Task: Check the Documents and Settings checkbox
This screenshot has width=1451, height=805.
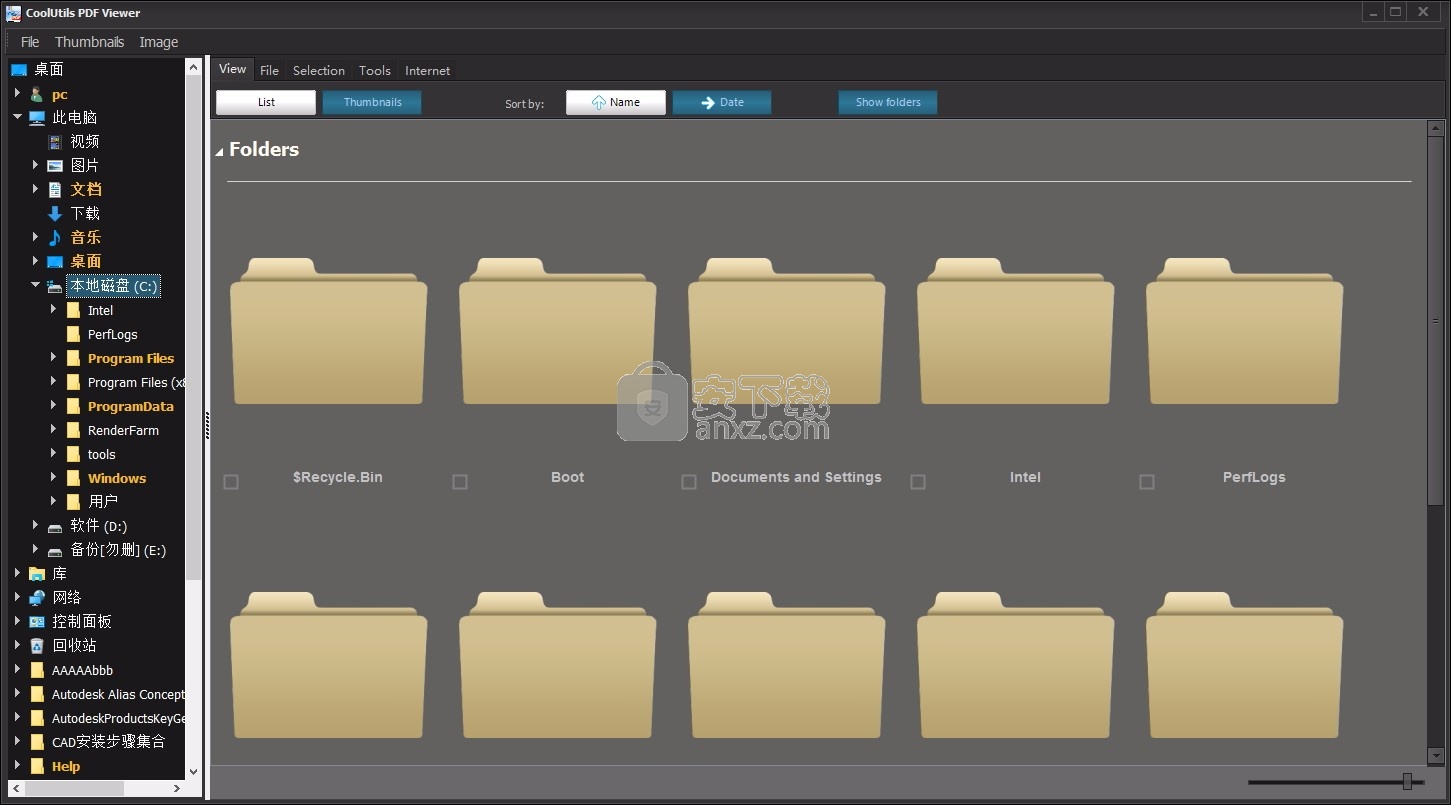Action: click(689, 482)
